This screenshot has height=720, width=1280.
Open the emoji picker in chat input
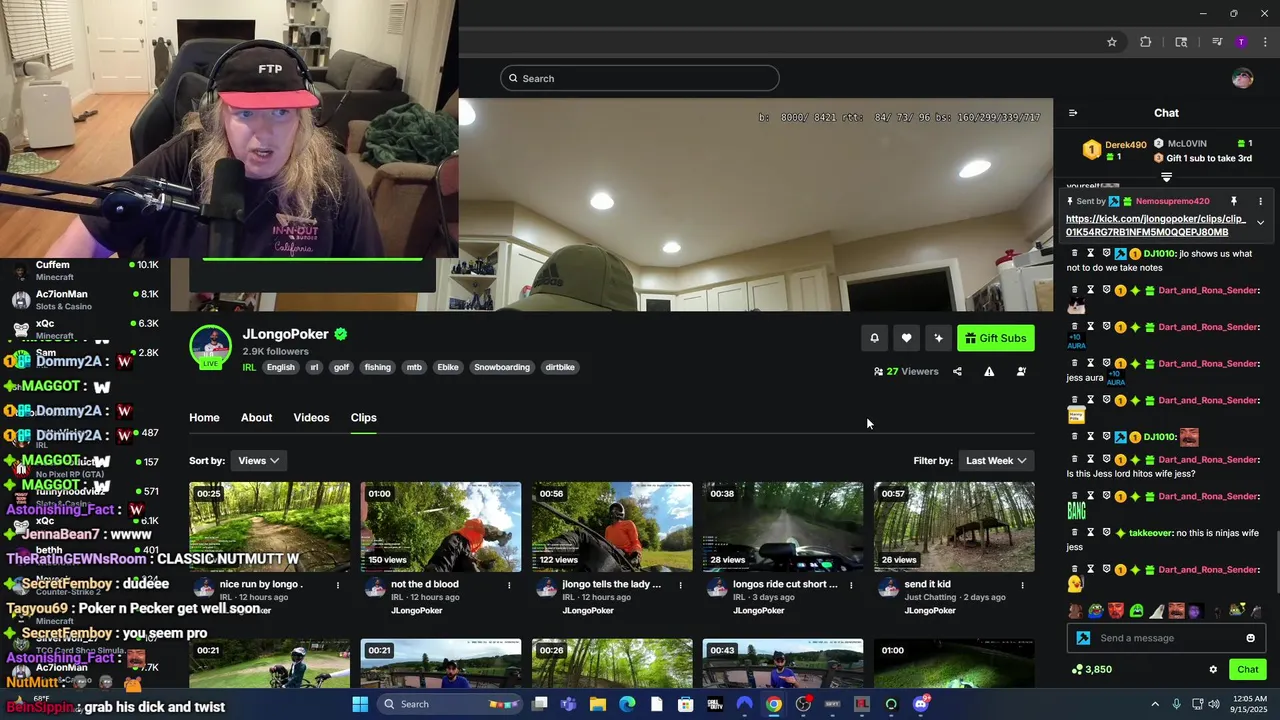click(x=1250, y=638)
